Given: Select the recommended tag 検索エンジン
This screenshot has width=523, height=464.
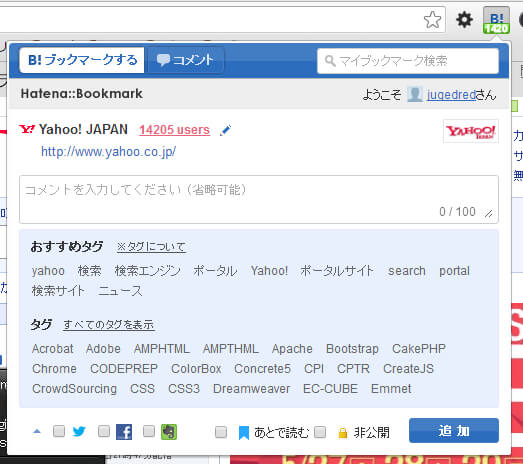Looking at the screenshot, I should 147,271.
